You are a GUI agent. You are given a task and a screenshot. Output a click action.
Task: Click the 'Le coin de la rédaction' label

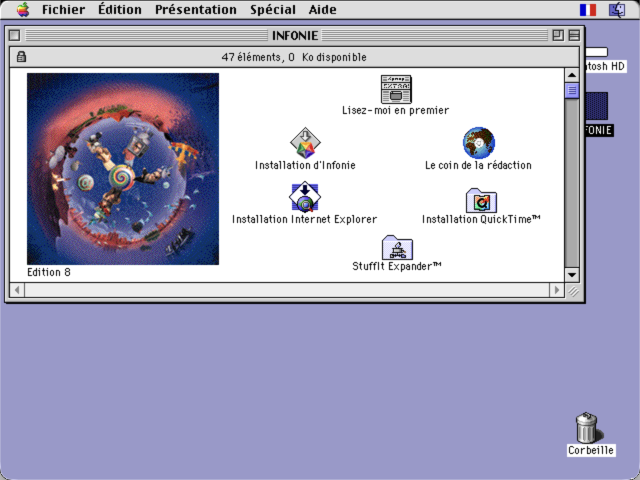coord(478,165)
